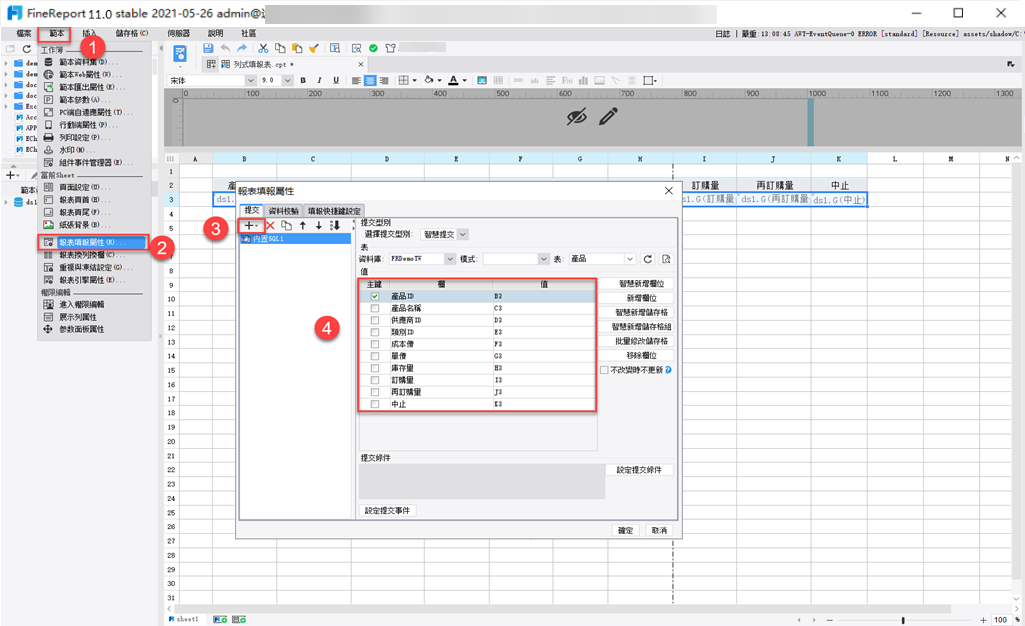
Task: Click the Format Painter brush icon
Action: coord(314,48)
